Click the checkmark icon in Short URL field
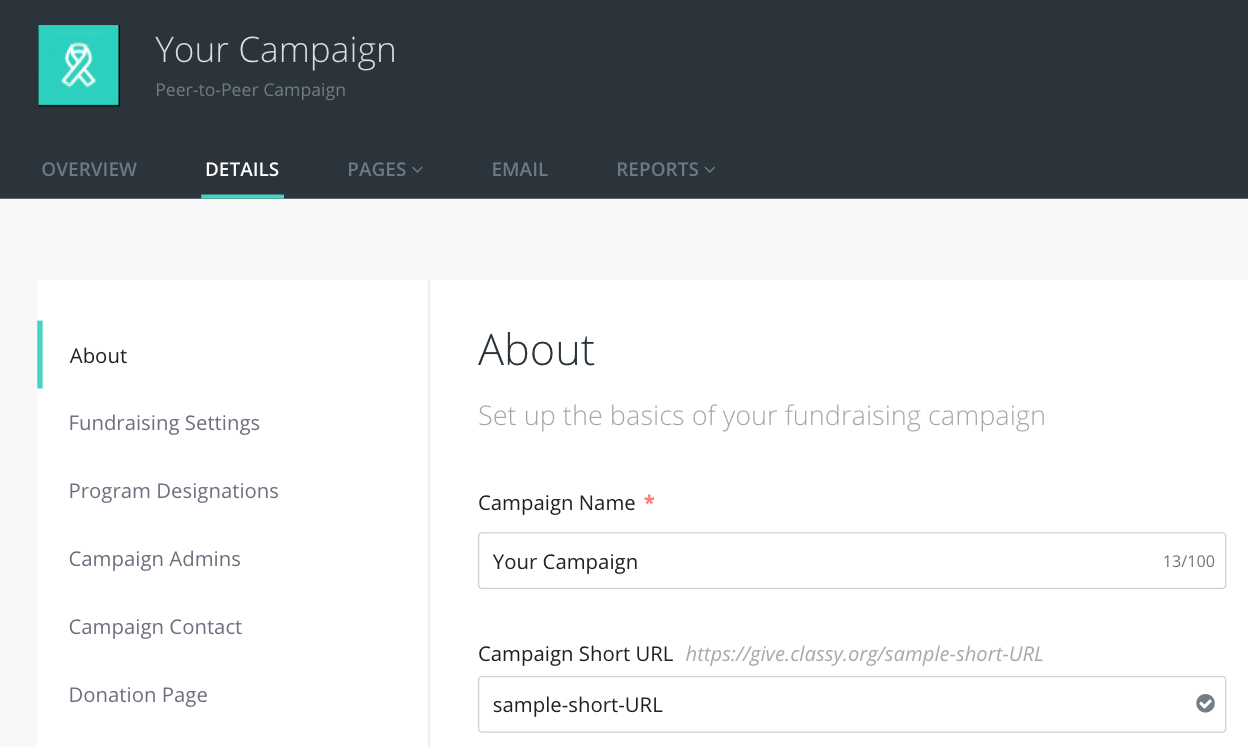Image resolution: width=1248 pixels, height=747 pixels. [x=1205, y=704]
